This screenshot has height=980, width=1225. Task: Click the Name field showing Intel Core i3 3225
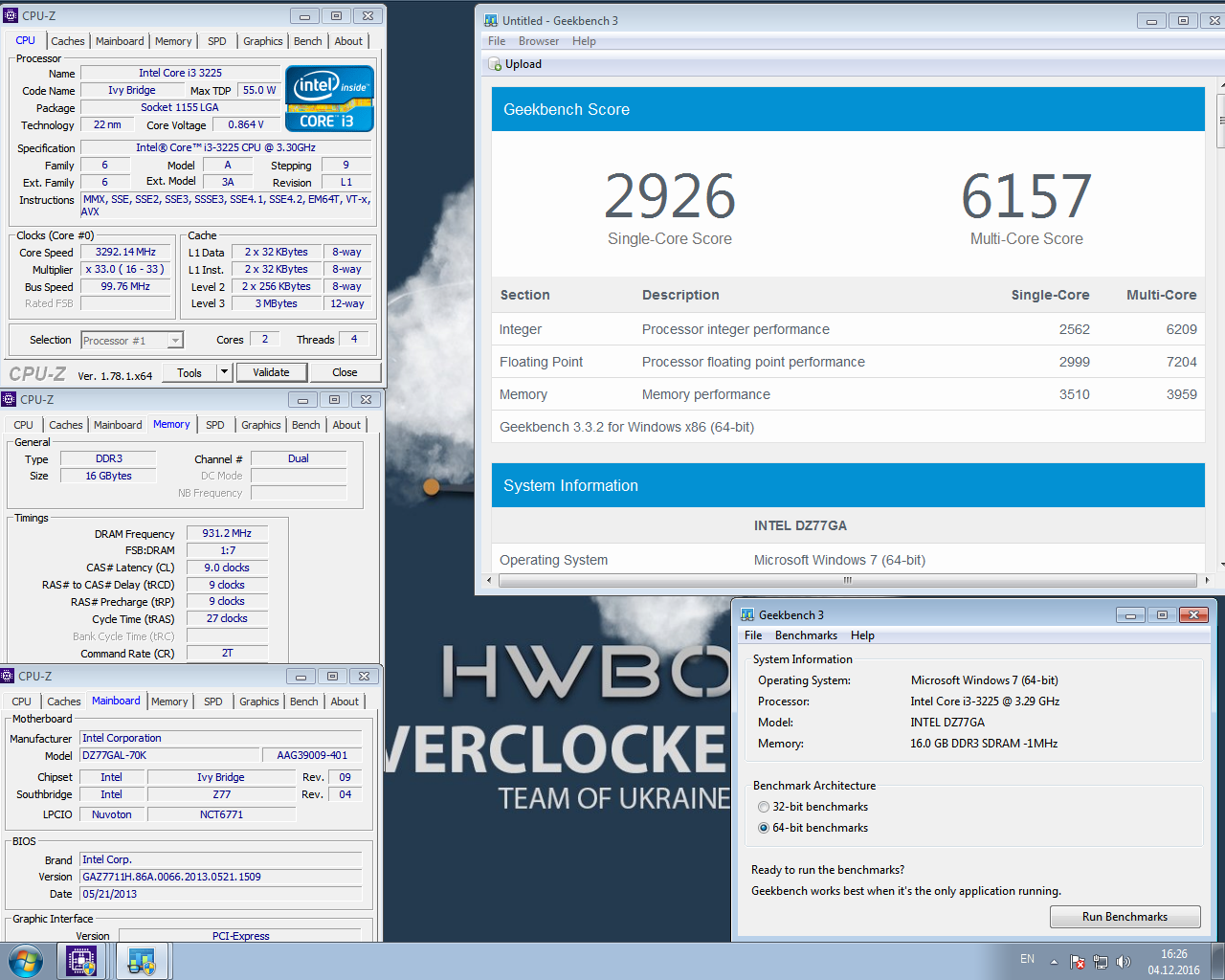coord(180,73)
